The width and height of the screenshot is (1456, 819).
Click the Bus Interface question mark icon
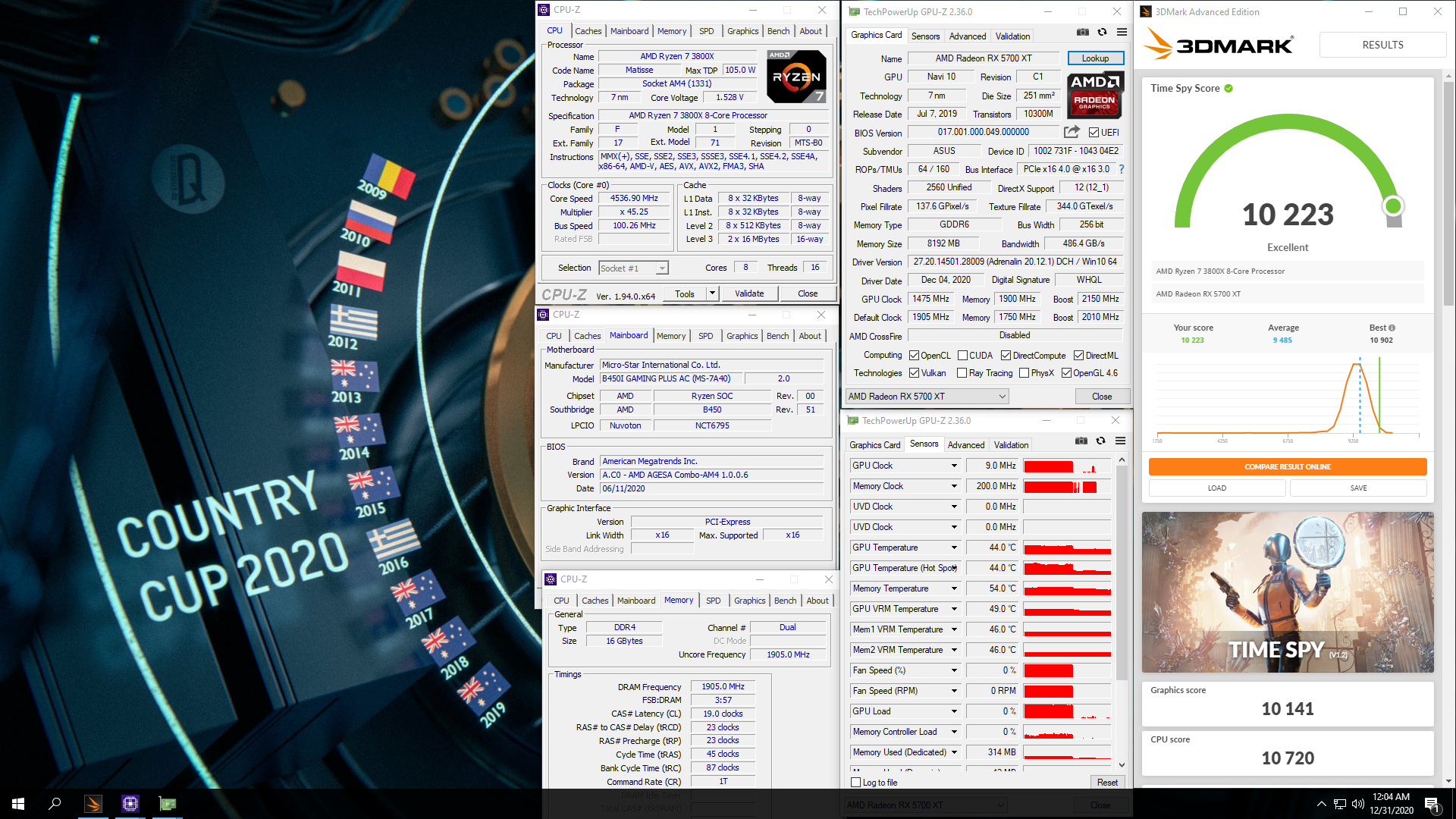click(x=1122, y=169)
